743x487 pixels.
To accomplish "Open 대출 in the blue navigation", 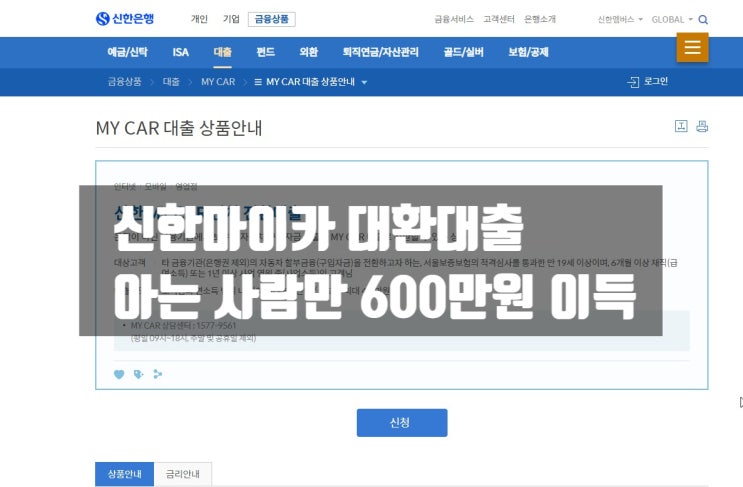I will click(222, 52).
